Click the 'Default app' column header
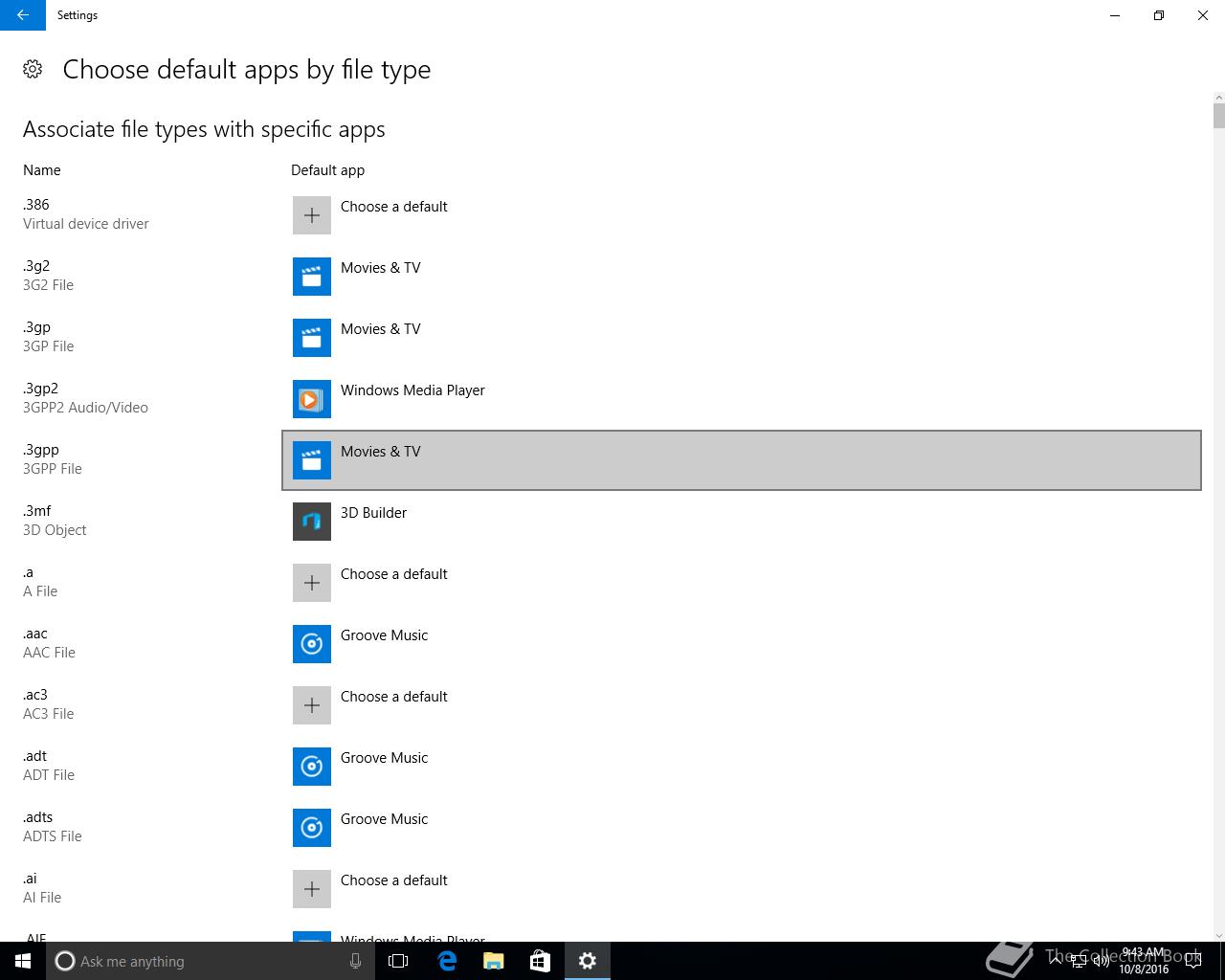Image resolution: width=1225 pixels, height=980 pixels. pos(327,170)
